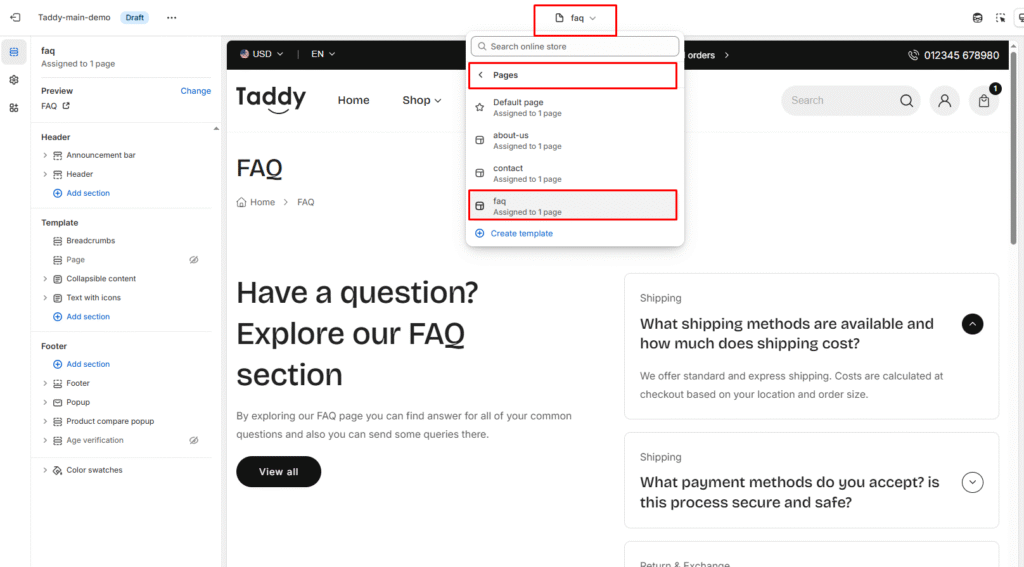Image resolution: width=1024 pixels, height=567 pixels.
Task: Select the Sections icon in left rail
Action: click(x=14, y=52)
